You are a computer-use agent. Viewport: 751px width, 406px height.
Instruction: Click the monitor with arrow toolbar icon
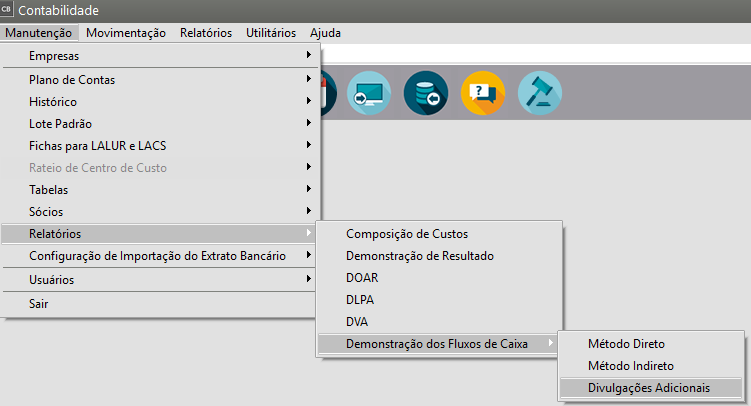click(x=369, y=93)
